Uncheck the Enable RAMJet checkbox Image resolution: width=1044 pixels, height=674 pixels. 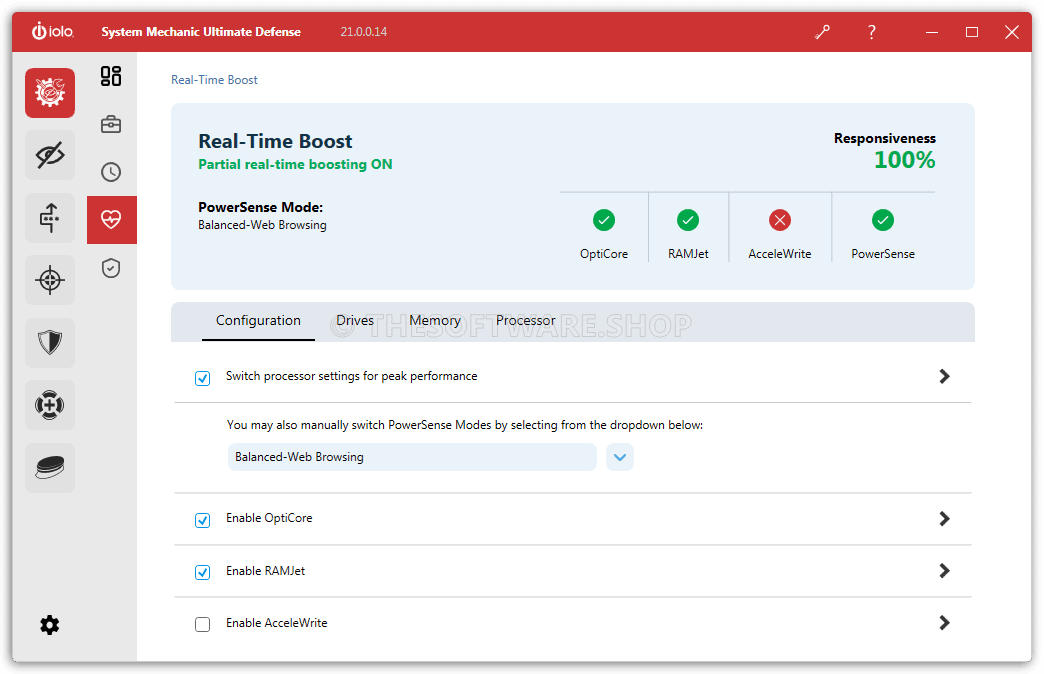pyautogui.click(x=202, y=572)
